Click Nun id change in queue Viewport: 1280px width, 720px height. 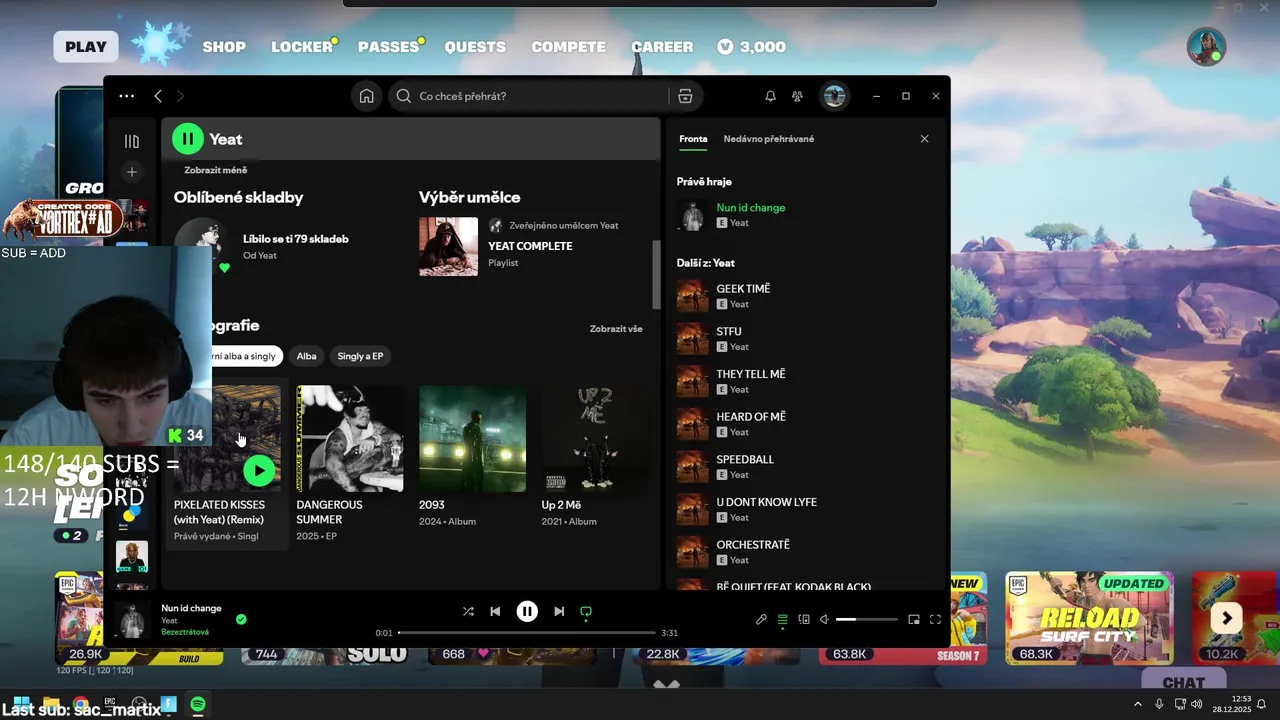751,208
